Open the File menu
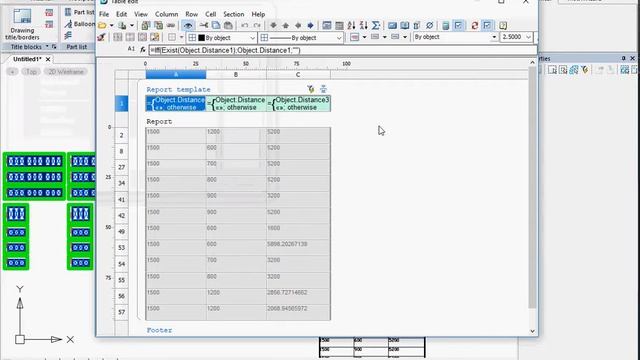 click(104, 14)
